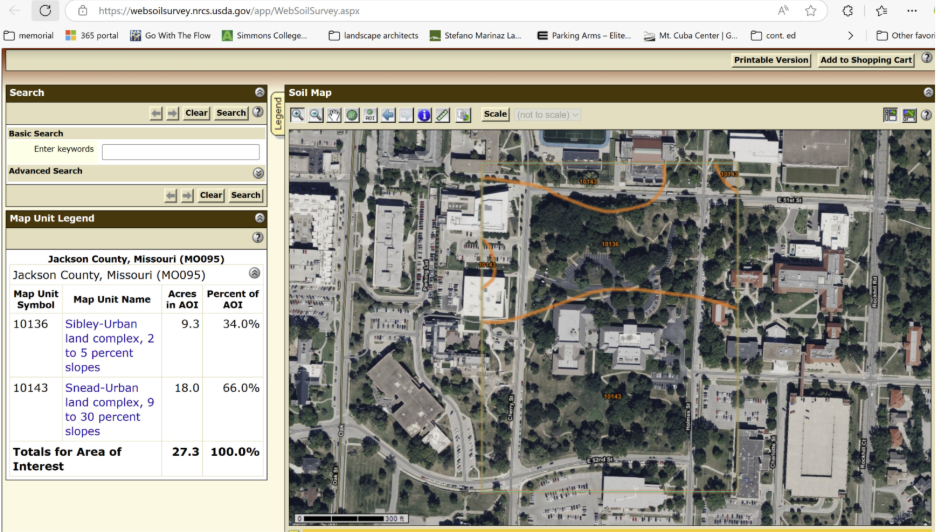
Task: Select the Zoom In map tool
Action: point(298,115)
